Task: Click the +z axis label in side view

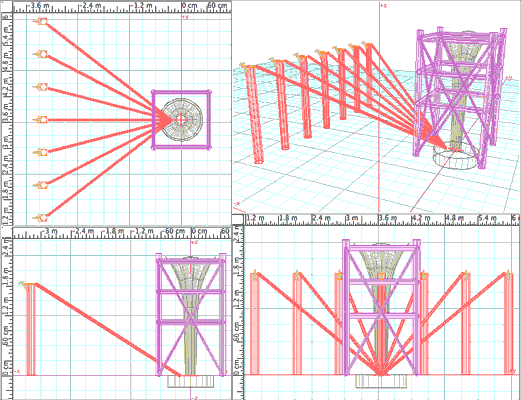Action: 194,242
